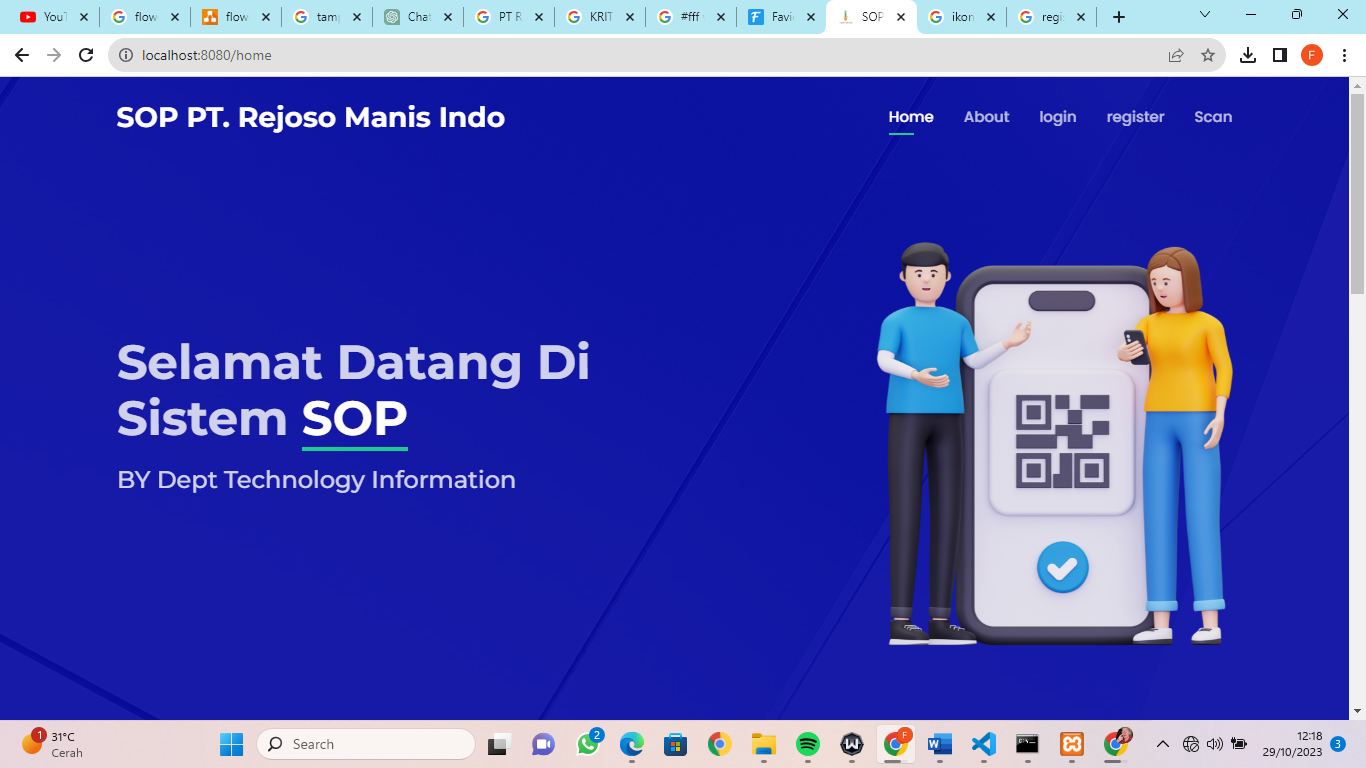The width and height of the screenshot is (1366, 768).
Task: Open the Scan nav link
Action: [1213, 117]
